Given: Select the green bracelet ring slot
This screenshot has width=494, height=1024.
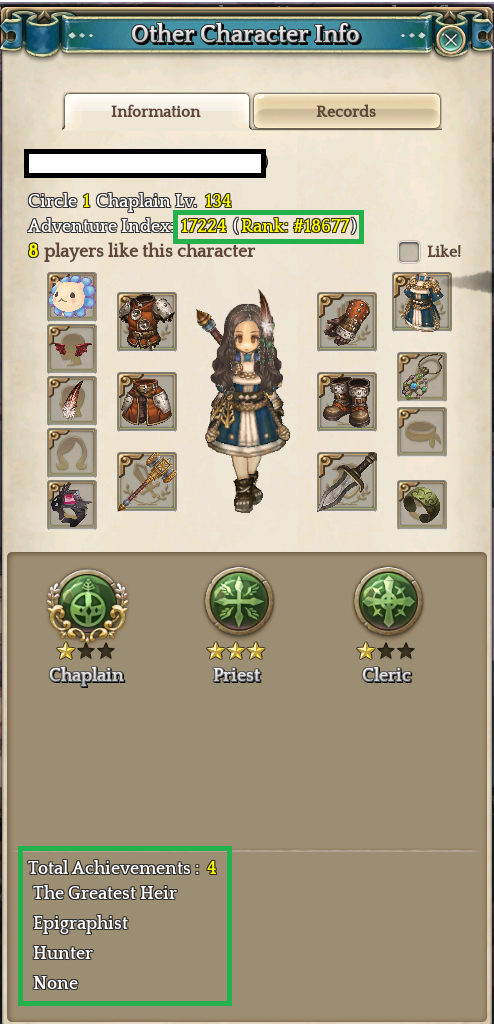Looking at the screenshot, I should click(422, 504).
